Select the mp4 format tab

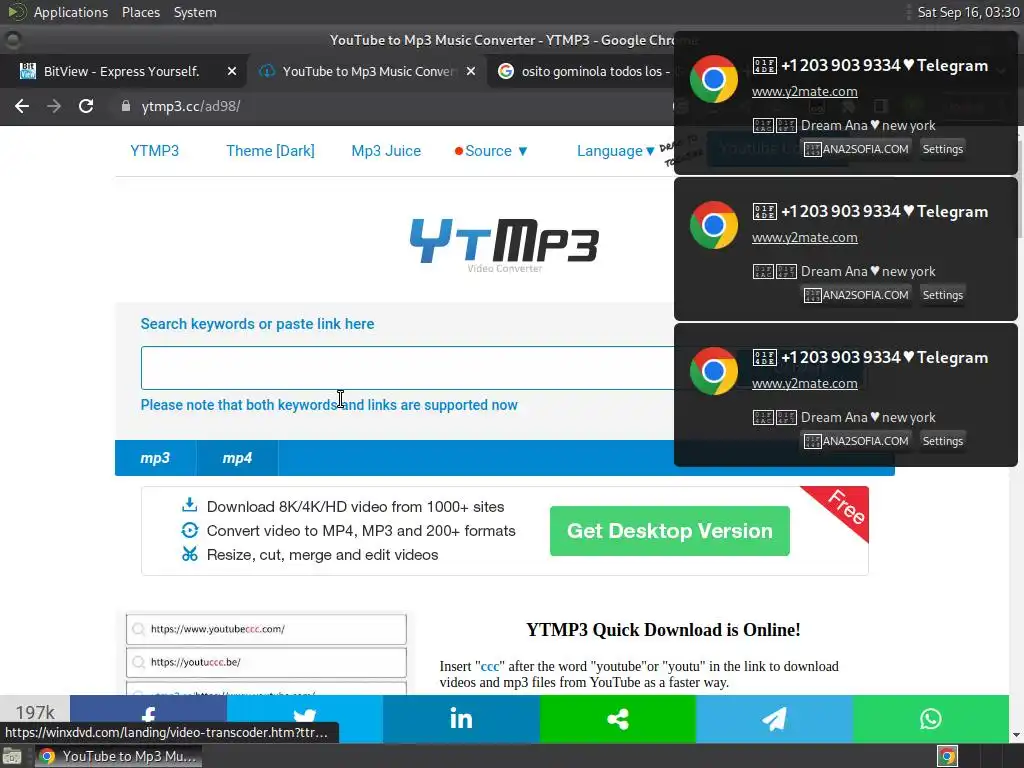click(x=237, y=458)
